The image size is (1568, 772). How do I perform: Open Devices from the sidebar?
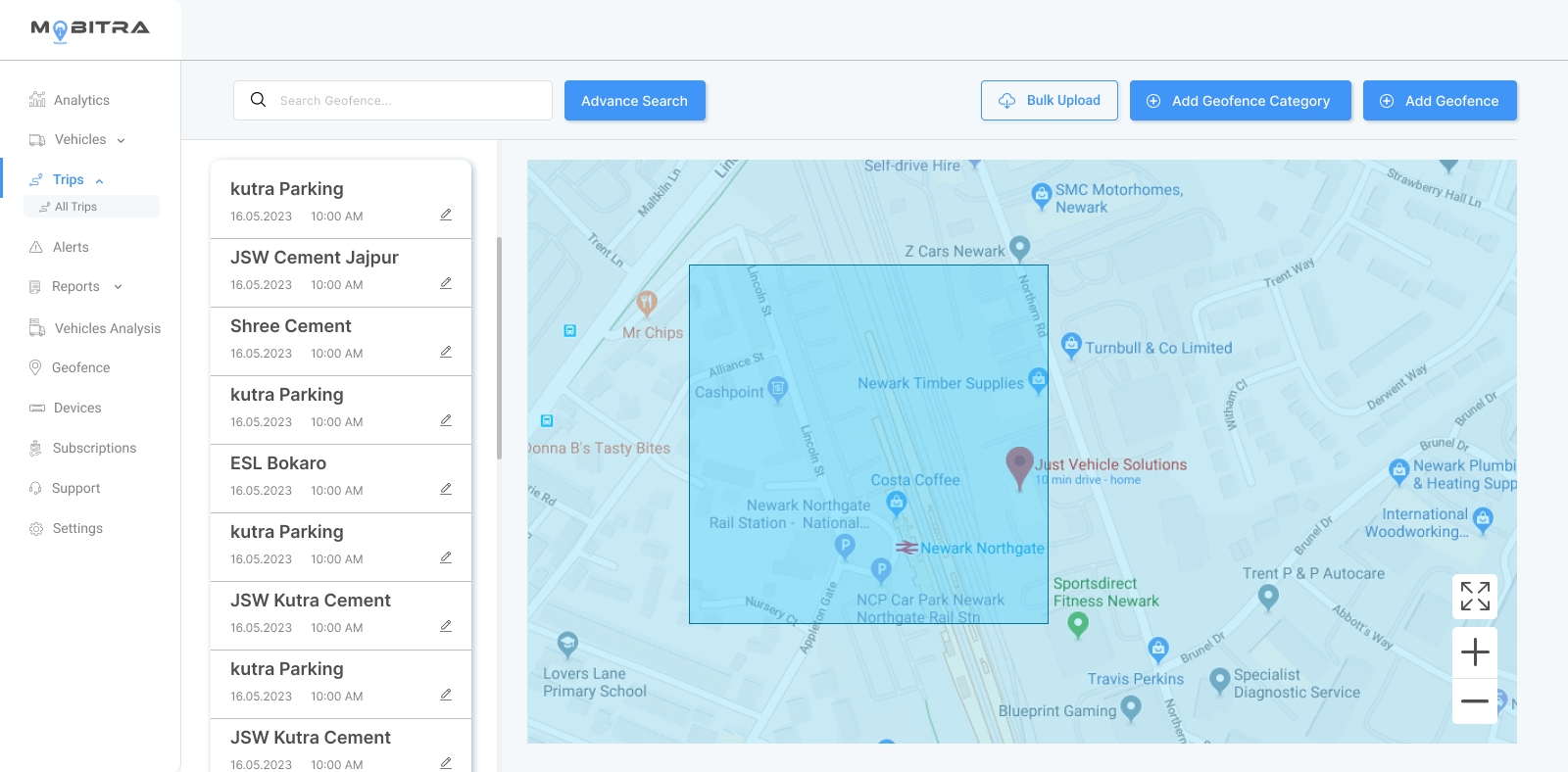[66, 408]
